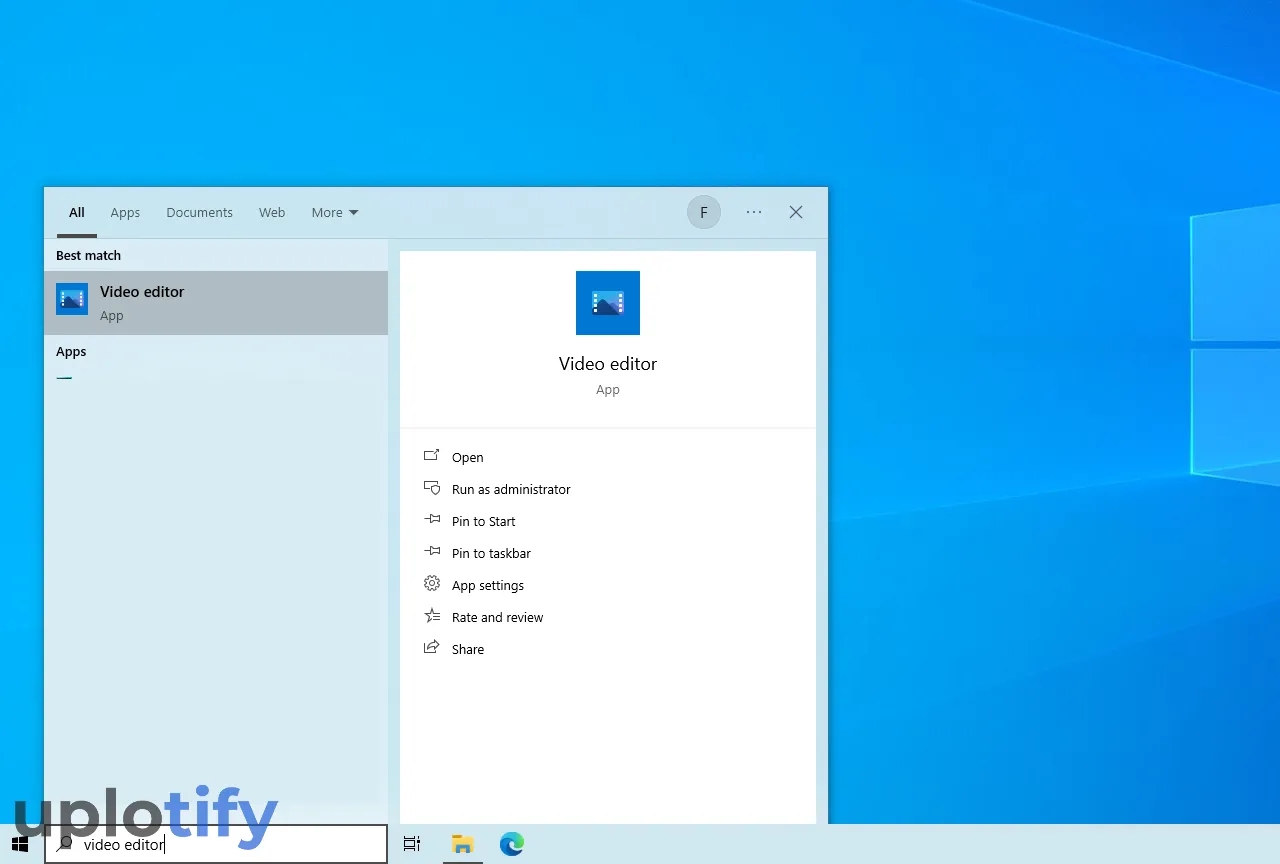Close the search panel with X
This screenshot has height=864, width=1280.
(796, 212)
